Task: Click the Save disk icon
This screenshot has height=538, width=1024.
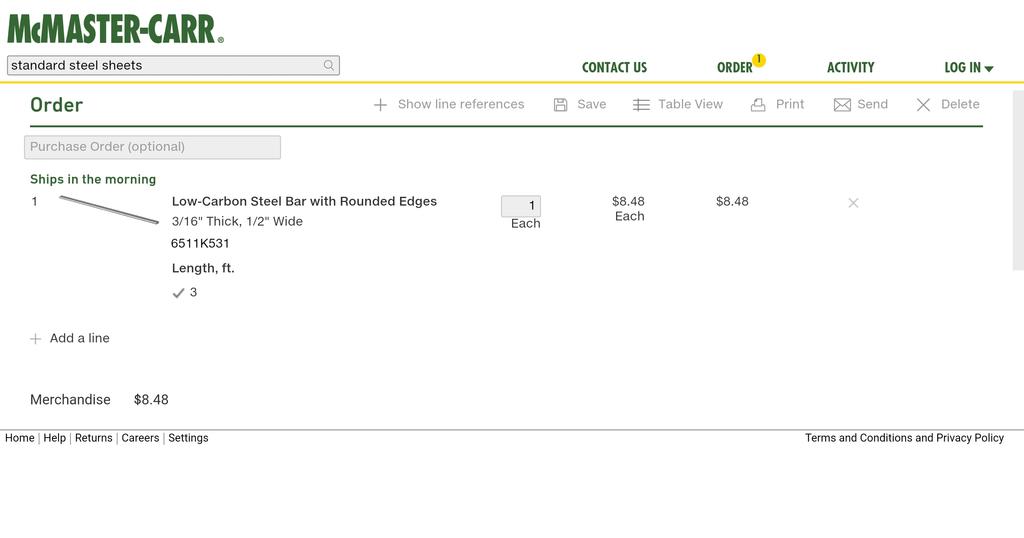Action: [560, 104]
